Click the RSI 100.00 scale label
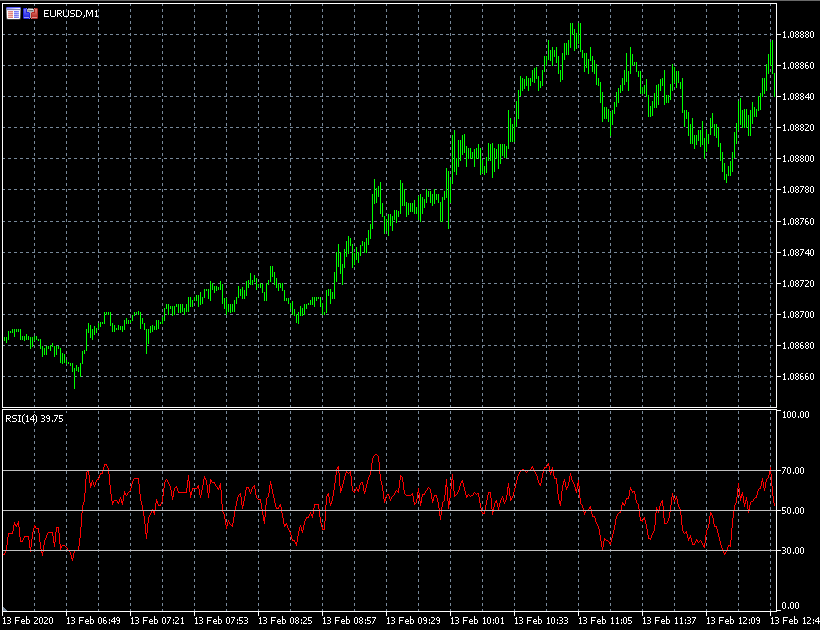The height and width of the screenshot is (630, 820). (x=795, y=415)
